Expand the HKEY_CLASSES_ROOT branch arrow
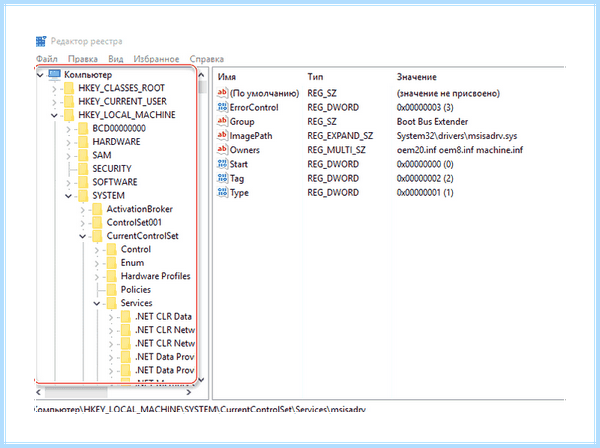This screenshot has width=600, height=448. click(54, 89)
